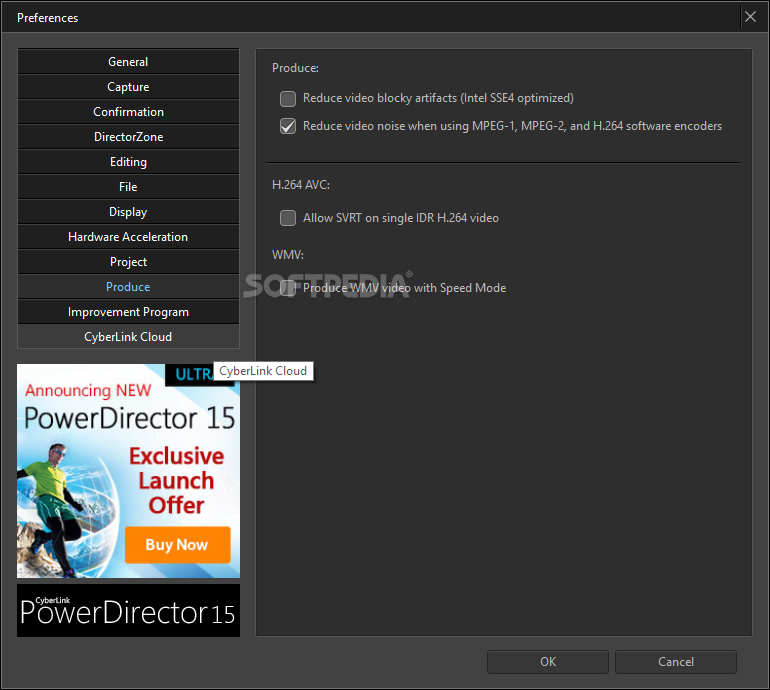The width and height of the screenshot is (770, 690).
Task: Click the WMV section label
Action: point(288,255)
